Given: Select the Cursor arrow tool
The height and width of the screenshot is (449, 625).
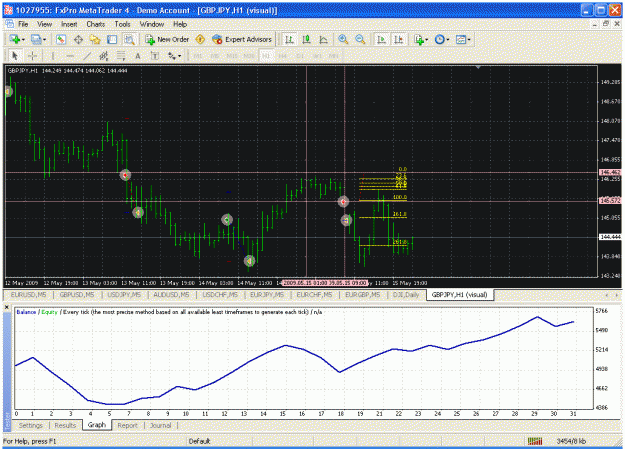Looking at the screenshot, I should click(x=15, y=56).
